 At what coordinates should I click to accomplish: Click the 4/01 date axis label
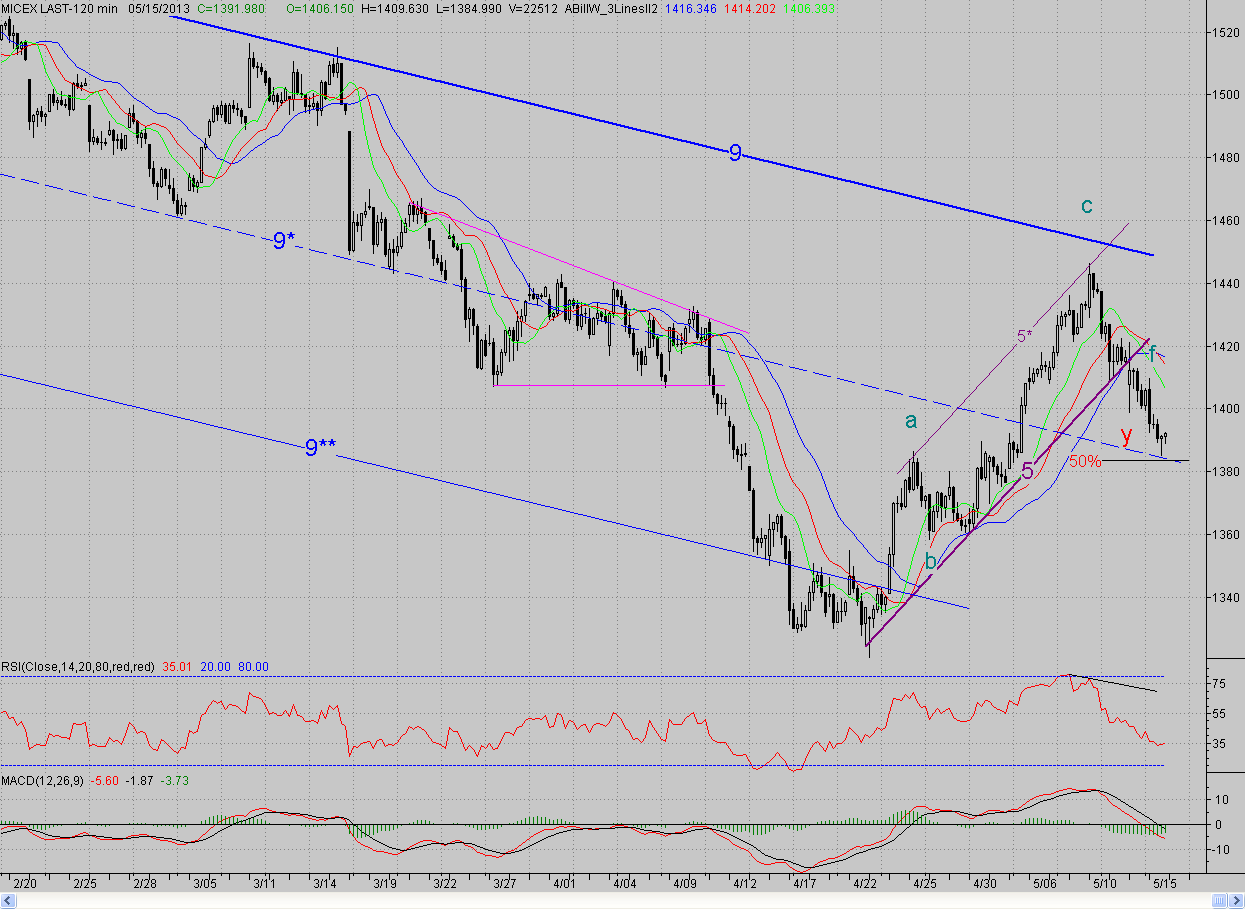(x=565, y=885)
